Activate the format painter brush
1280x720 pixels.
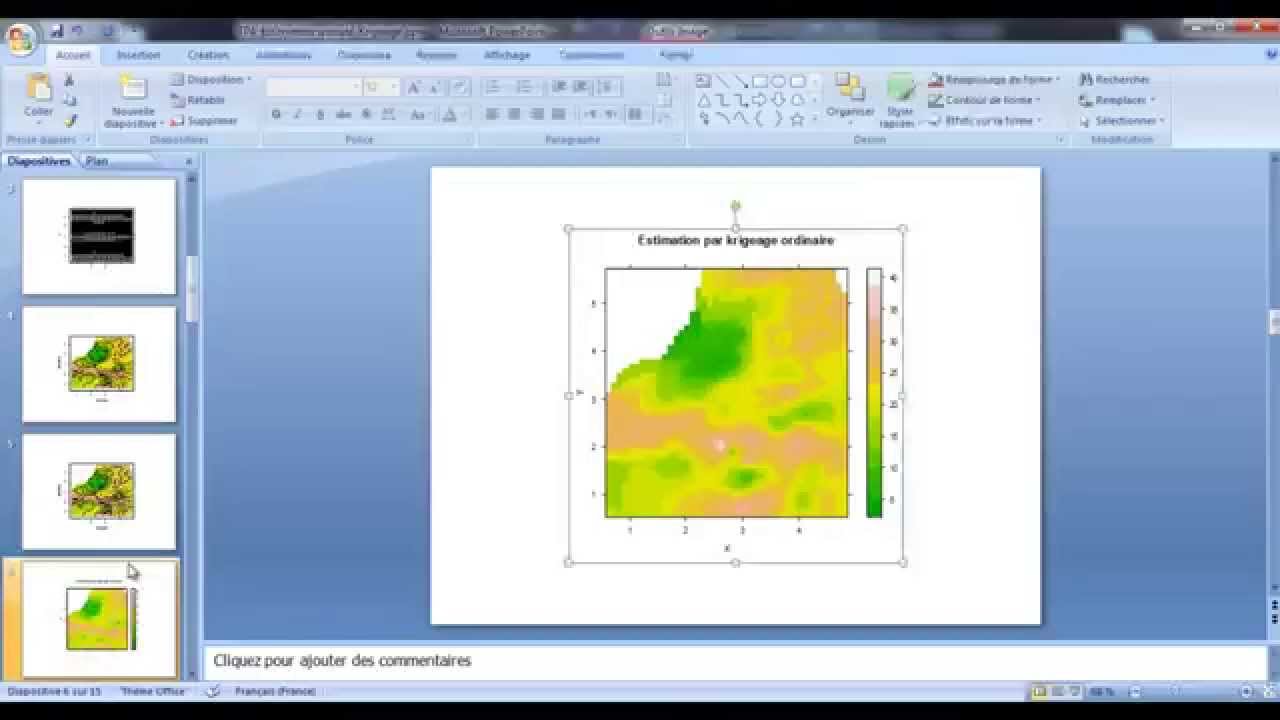(69, 120)
